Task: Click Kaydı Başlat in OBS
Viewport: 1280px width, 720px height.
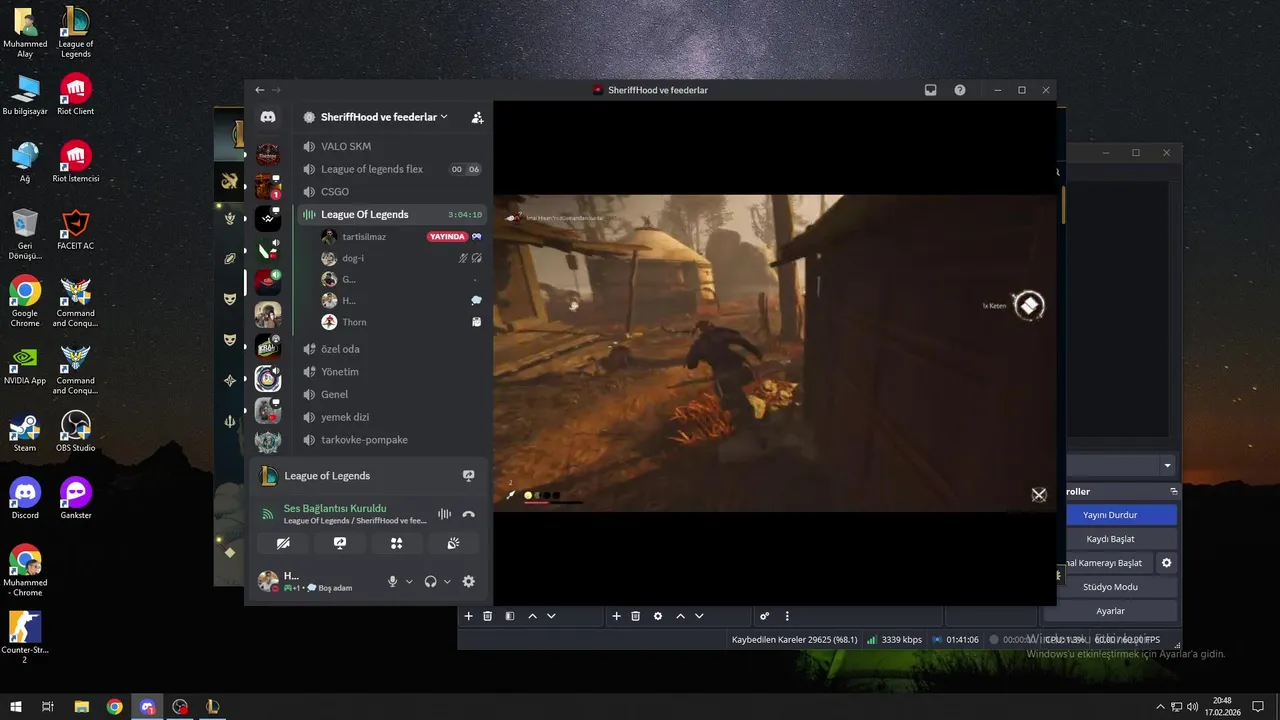Action: point(1110,539)
